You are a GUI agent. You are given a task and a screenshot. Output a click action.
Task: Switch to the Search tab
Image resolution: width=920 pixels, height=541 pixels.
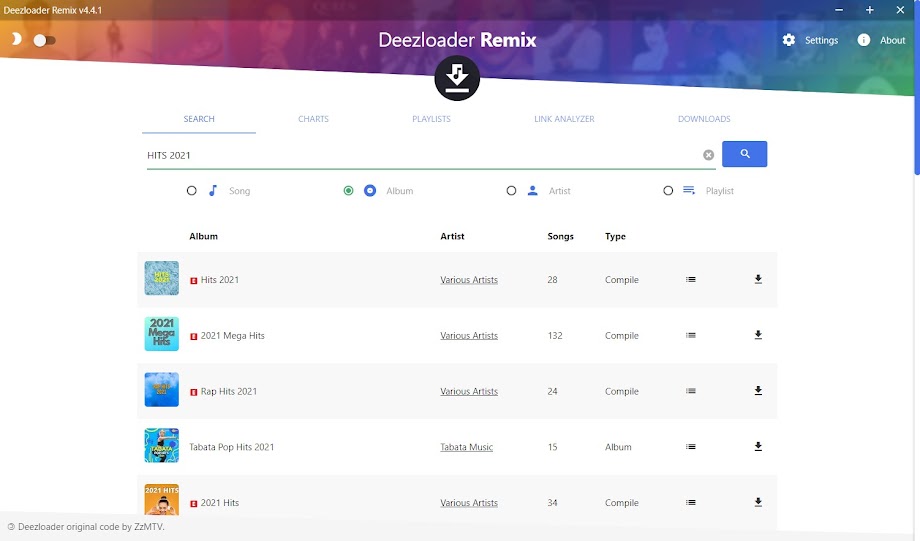coord(199,119)
